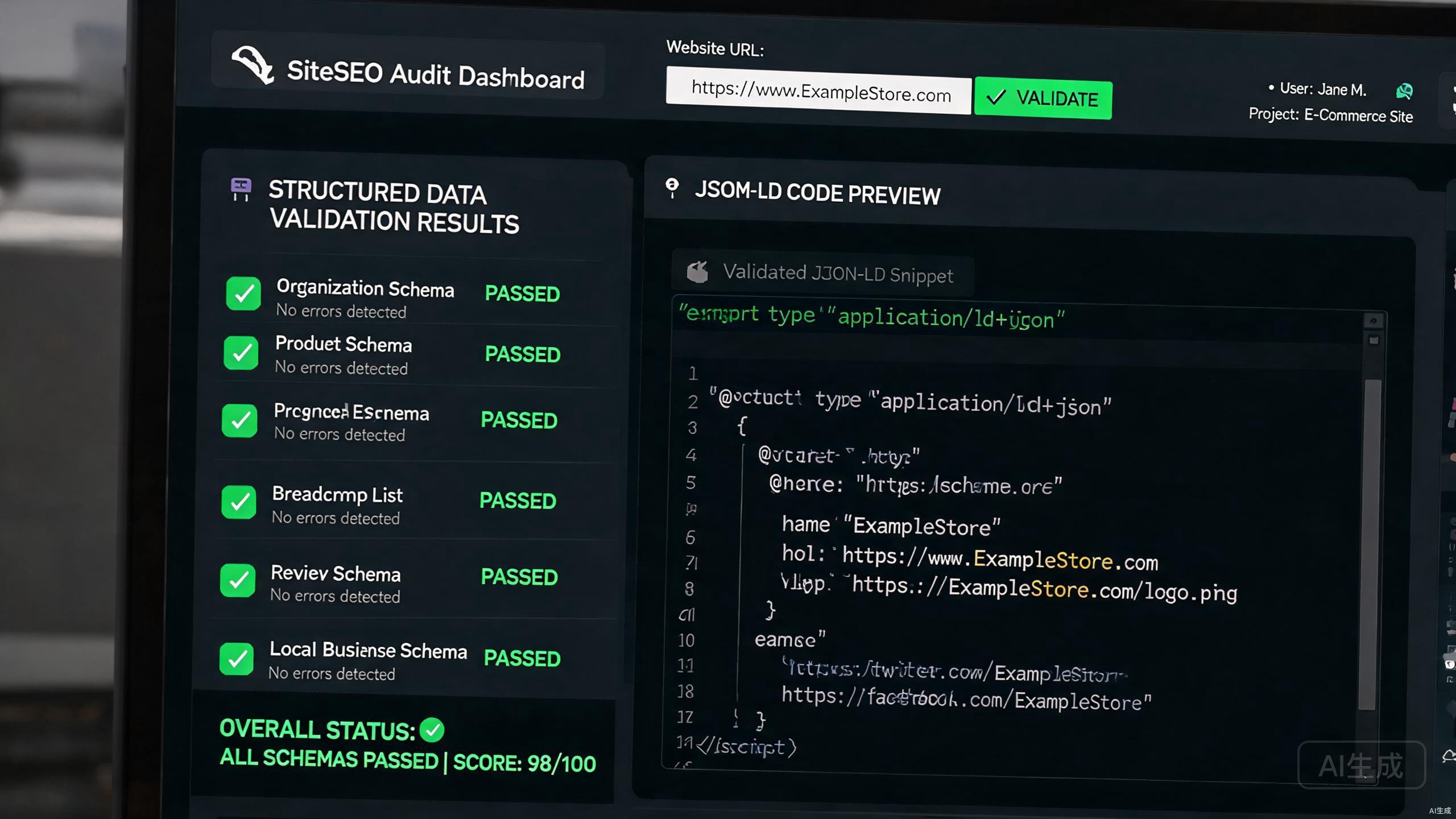Click the Breadcrnp List row title
This screenshot has height=819, width=1456.
[337, 495]
